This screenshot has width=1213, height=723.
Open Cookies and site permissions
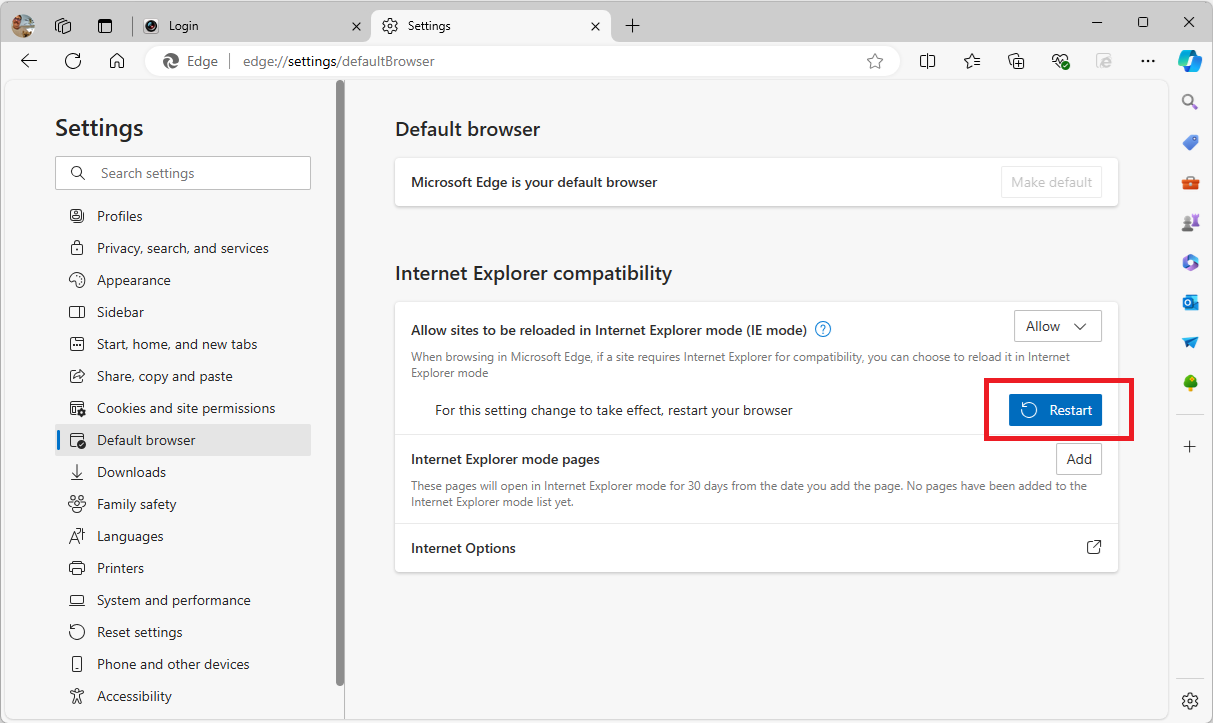click(183, 408)
